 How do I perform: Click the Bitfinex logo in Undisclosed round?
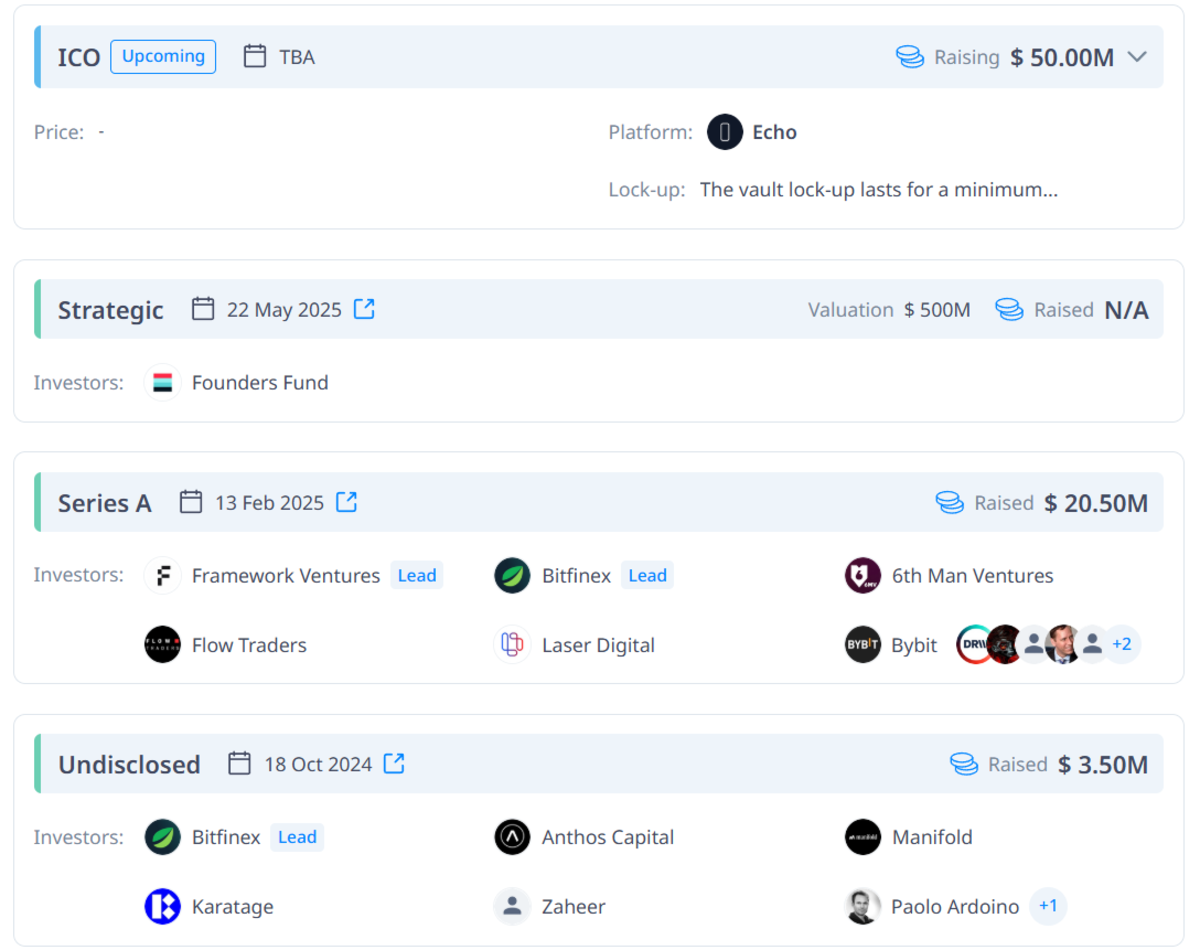point(162,837)
